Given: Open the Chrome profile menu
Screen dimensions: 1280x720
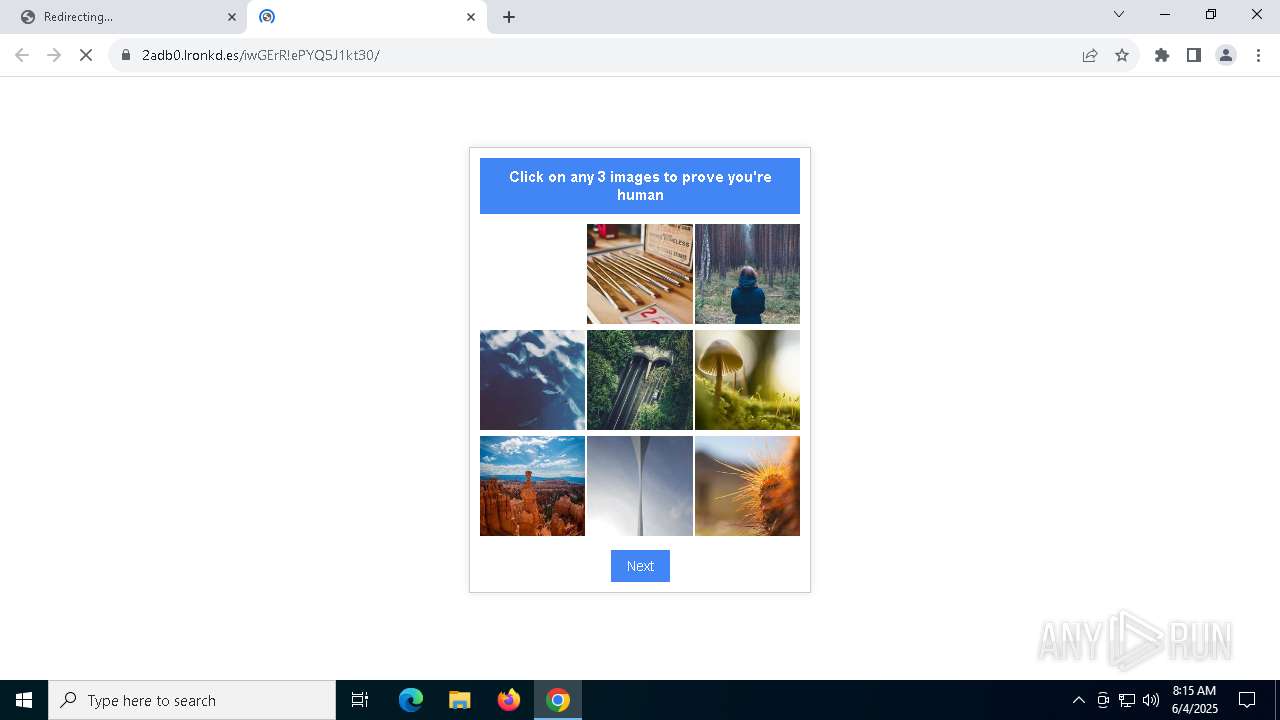Looking at the screenshot, I should [1226, 55].
